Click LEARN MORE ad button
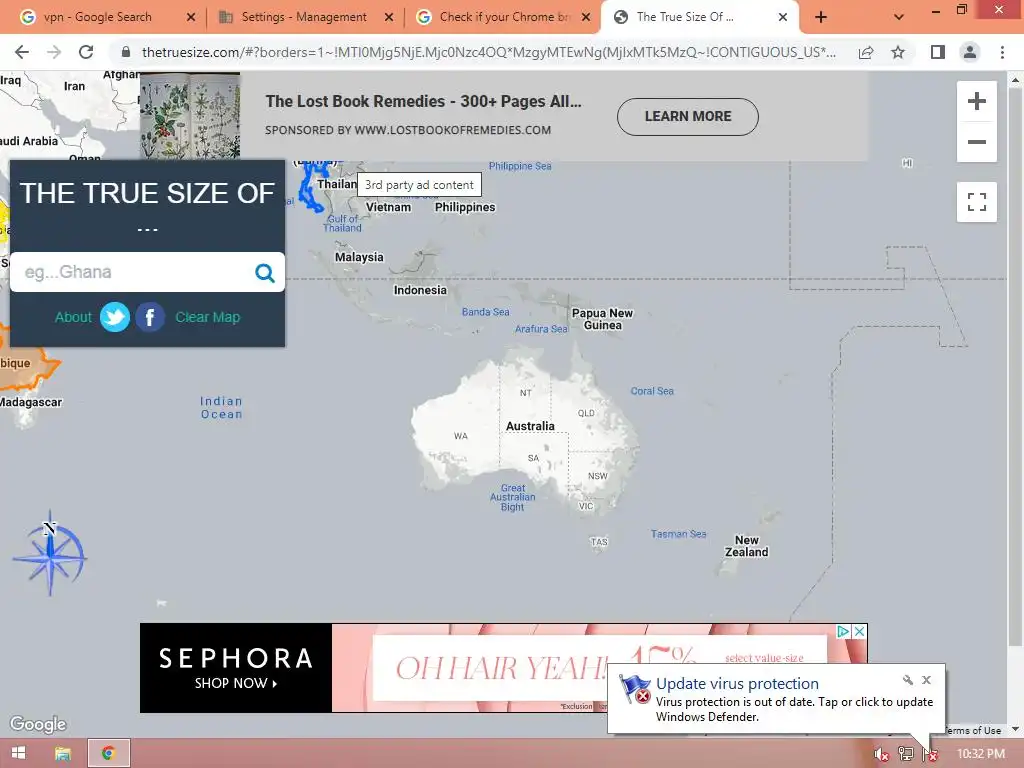Screen dimensions: 1024x768 click(x=688, y=117)
